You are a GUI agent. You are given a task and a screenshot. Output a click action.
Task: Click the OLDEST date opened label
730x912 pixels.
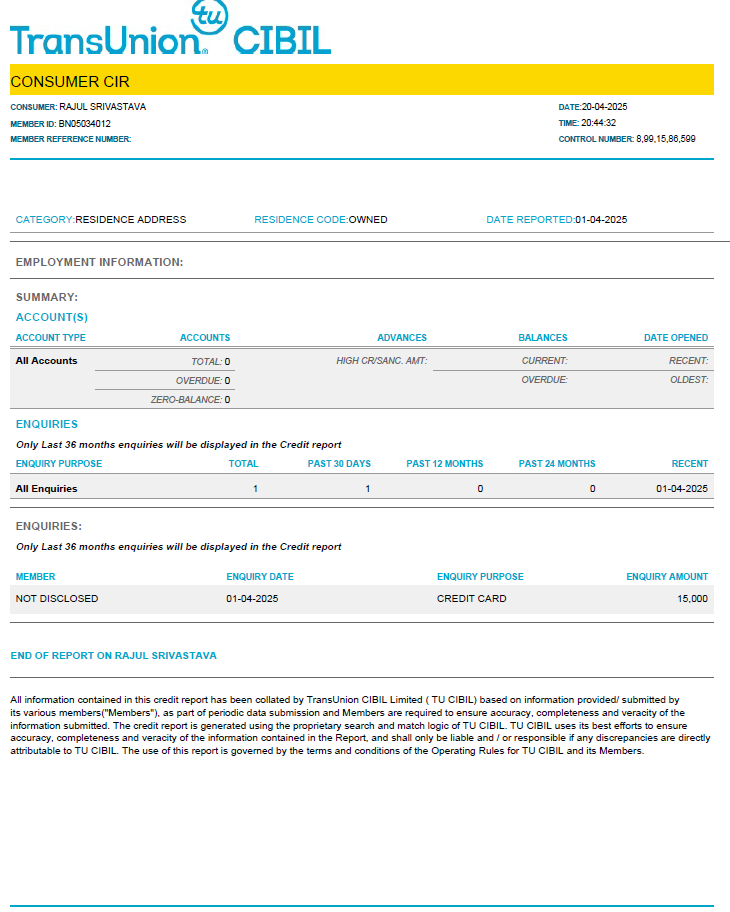pos(689,380)
